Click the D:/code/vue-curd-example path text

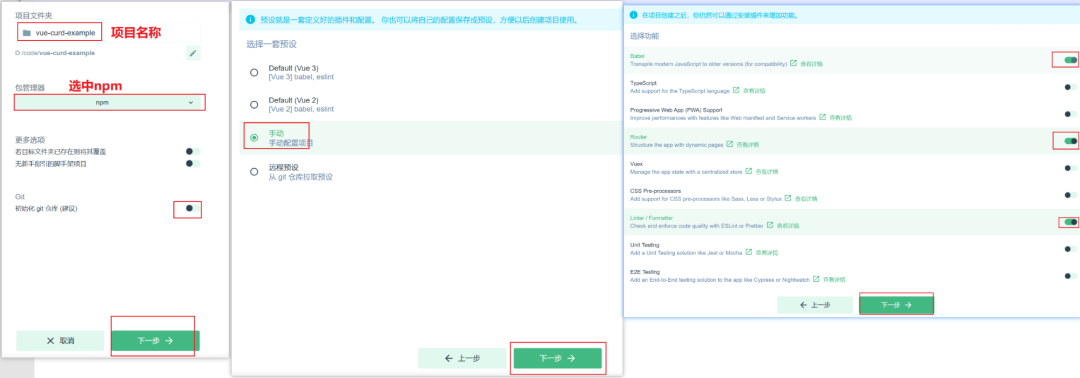pyautogui.click(x=55, y=52)
